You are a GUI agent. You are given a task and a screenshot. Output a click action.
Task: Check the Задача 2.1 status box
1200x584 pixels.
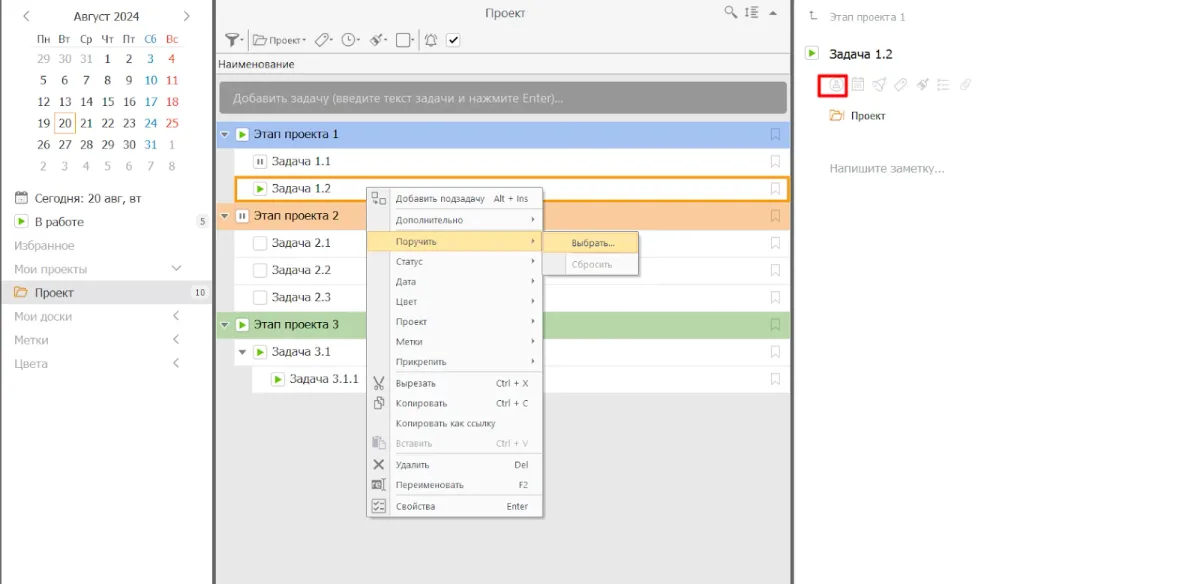pos(260,243)
